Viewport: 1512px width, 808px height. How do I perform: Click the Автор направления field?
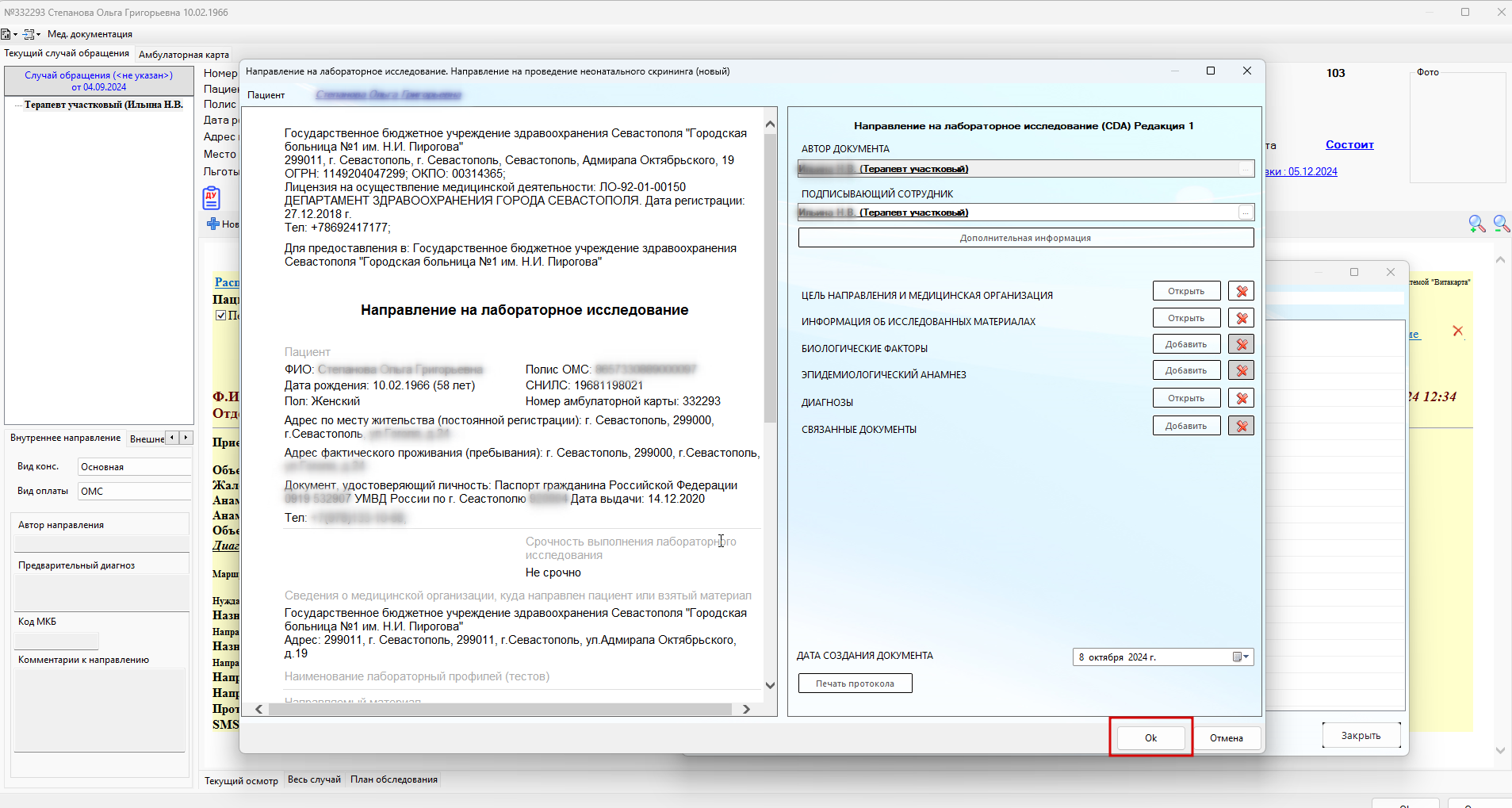coord(101,544)
